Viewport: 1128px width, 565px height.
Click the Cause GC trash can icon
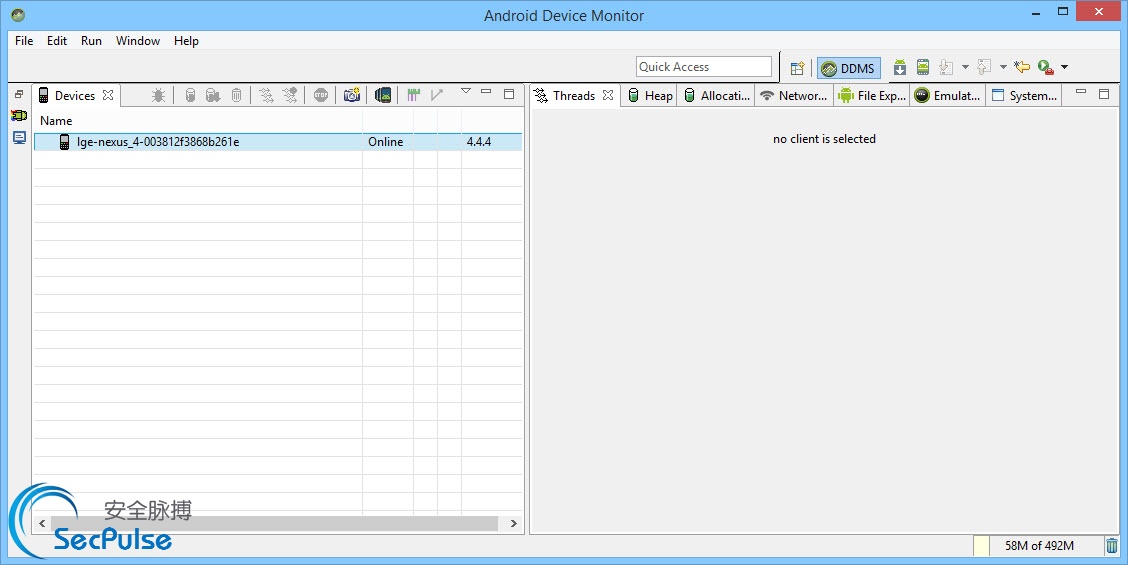click(237, 95)
